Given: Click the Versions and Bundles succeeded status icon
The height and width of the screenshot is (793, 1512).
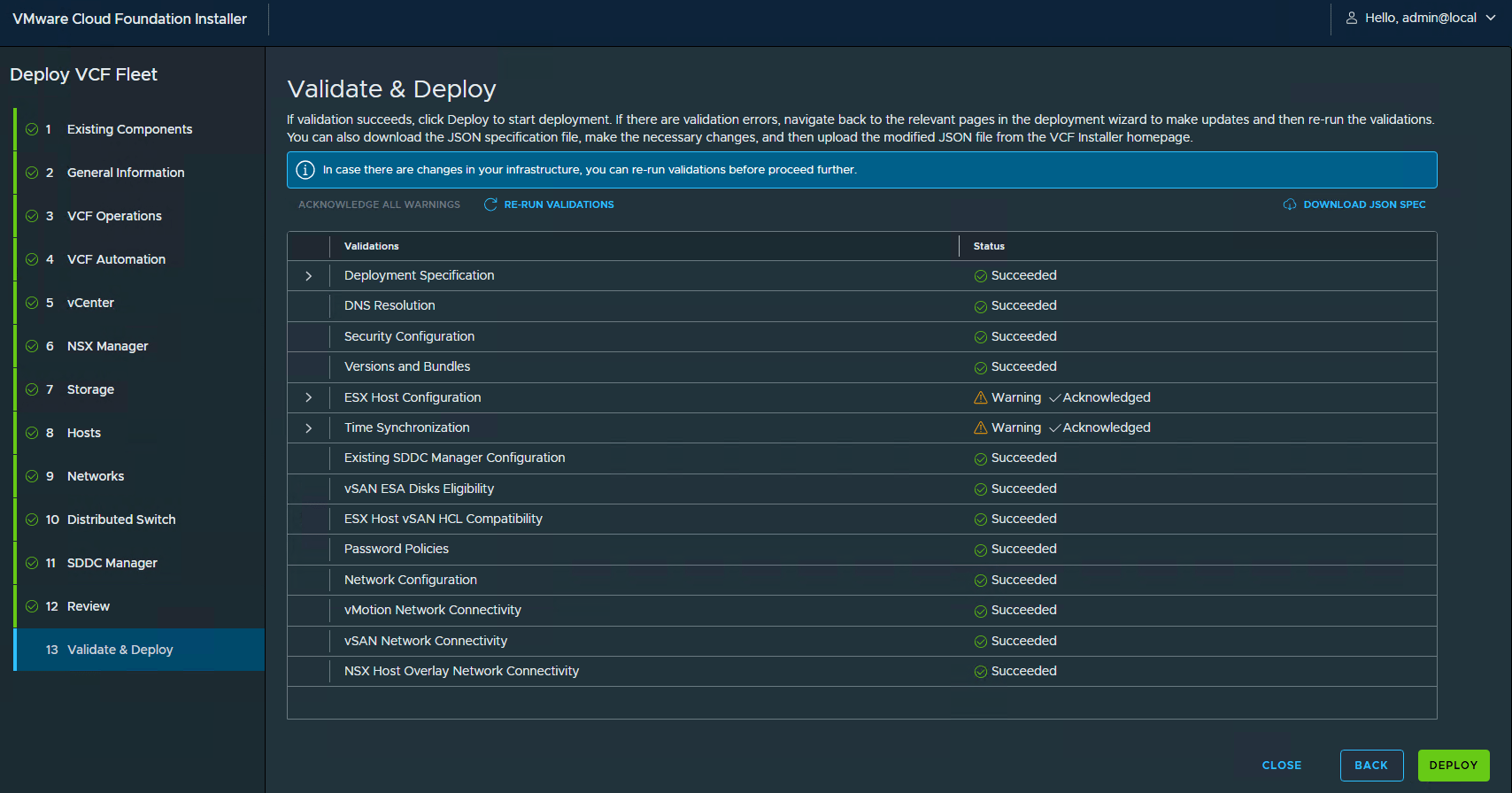Looking at the screenshot, I should [x=981, y=367].
